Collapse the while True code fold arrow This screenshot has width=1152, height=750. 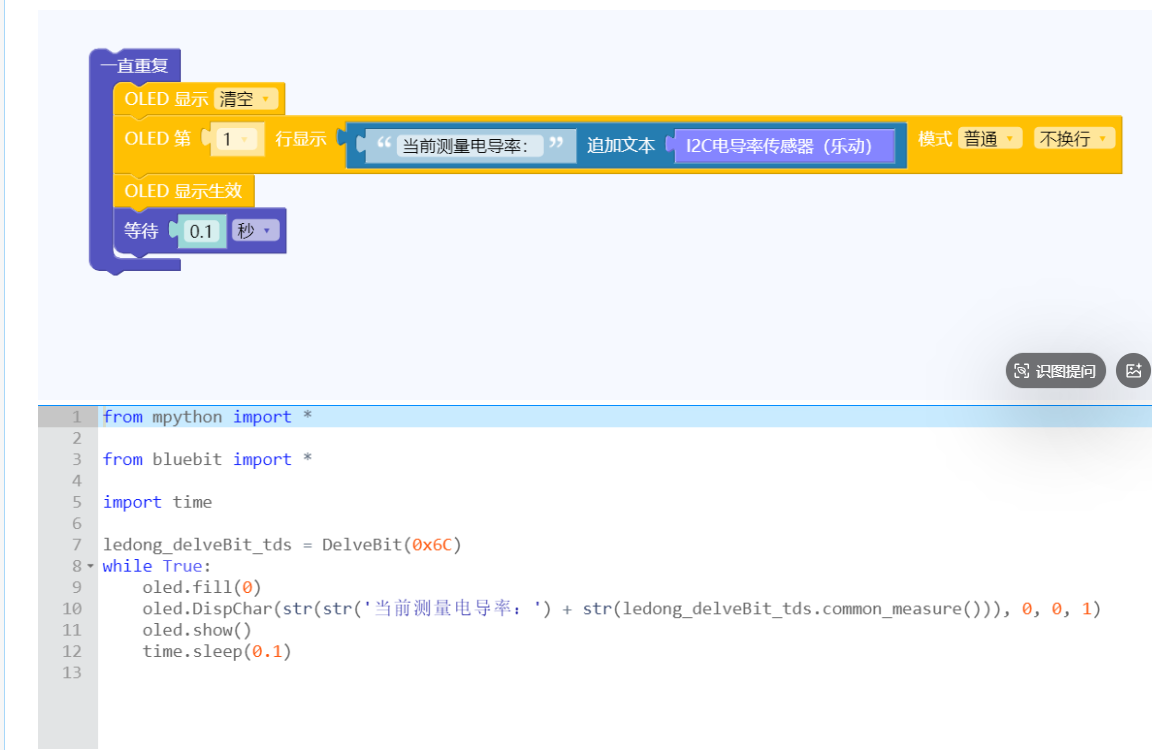click(90, 566)
